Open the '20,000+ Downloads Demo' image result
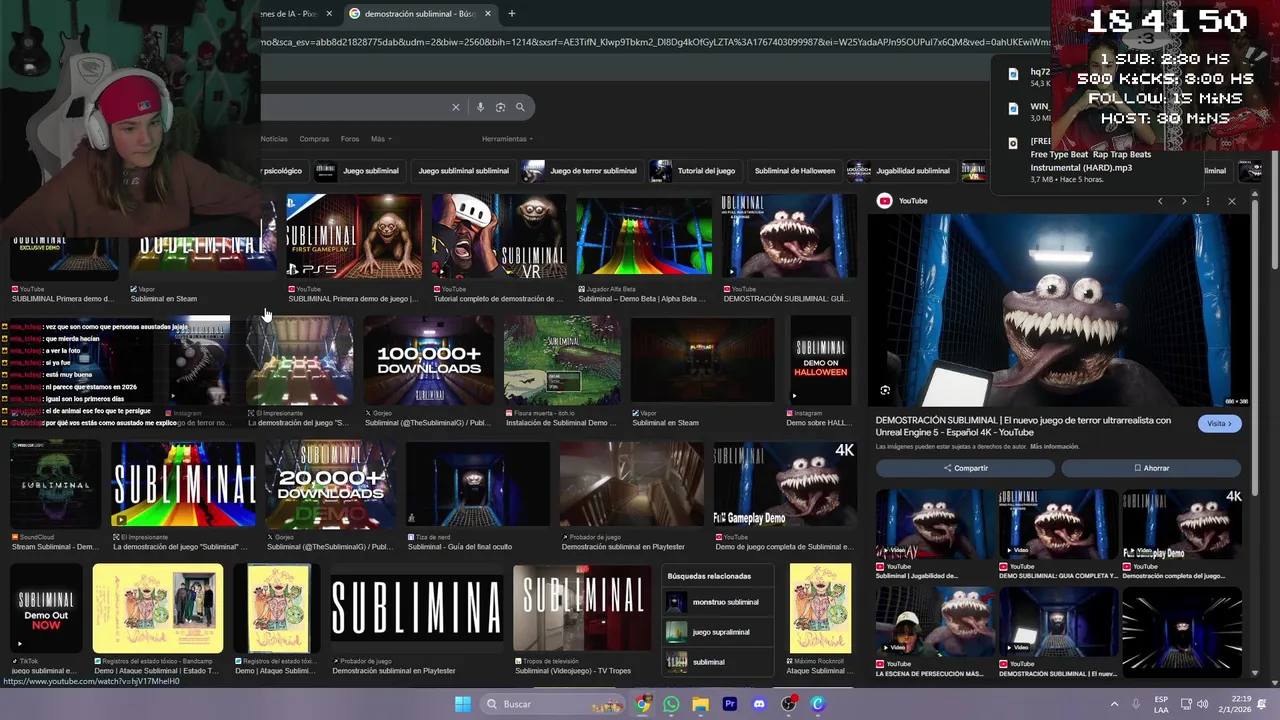This screenshot has height=720, width=1280. click(330, 484)
